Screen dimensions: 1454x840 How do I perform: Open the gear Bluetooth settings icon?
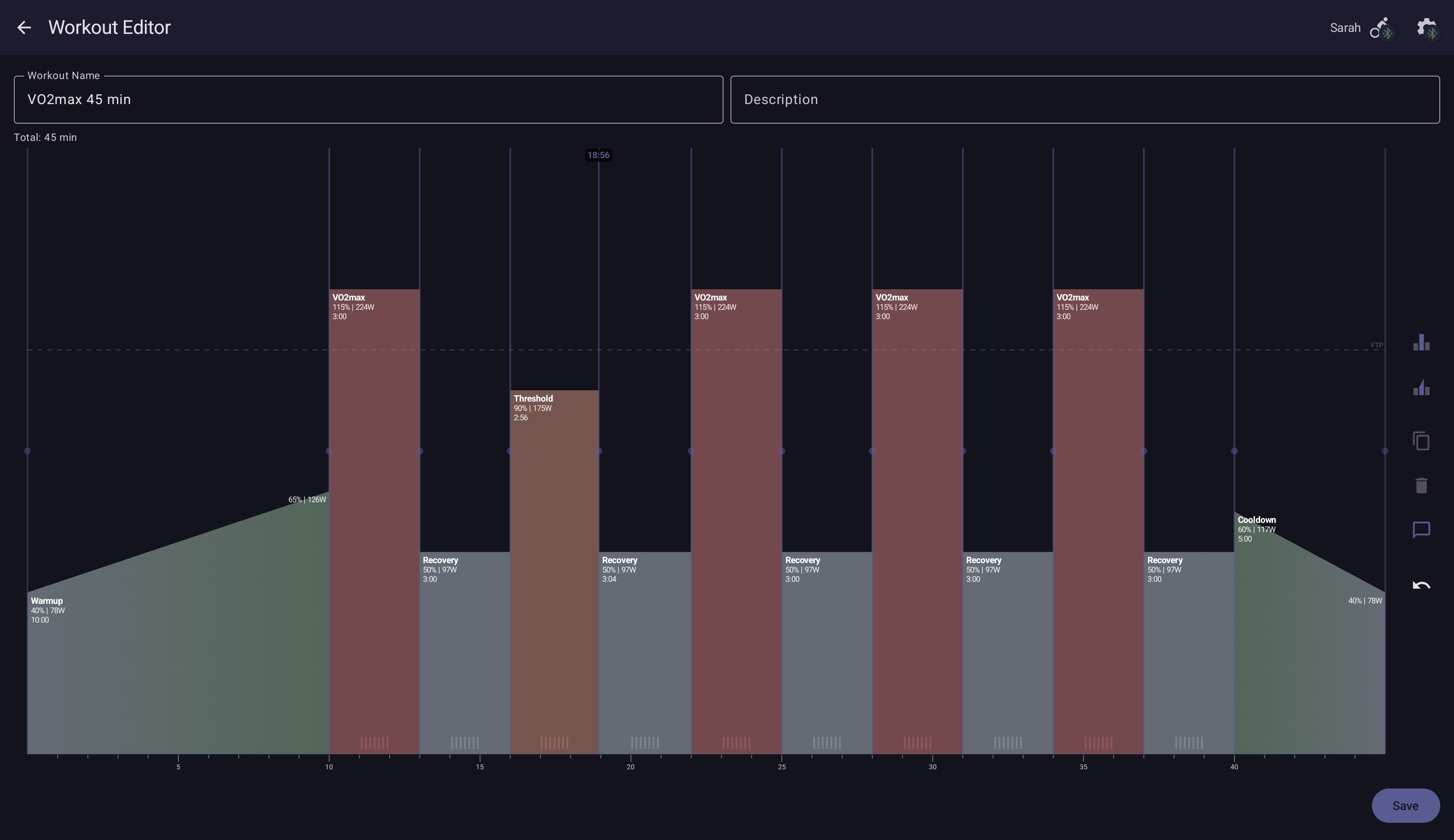tap(1427, 27)
